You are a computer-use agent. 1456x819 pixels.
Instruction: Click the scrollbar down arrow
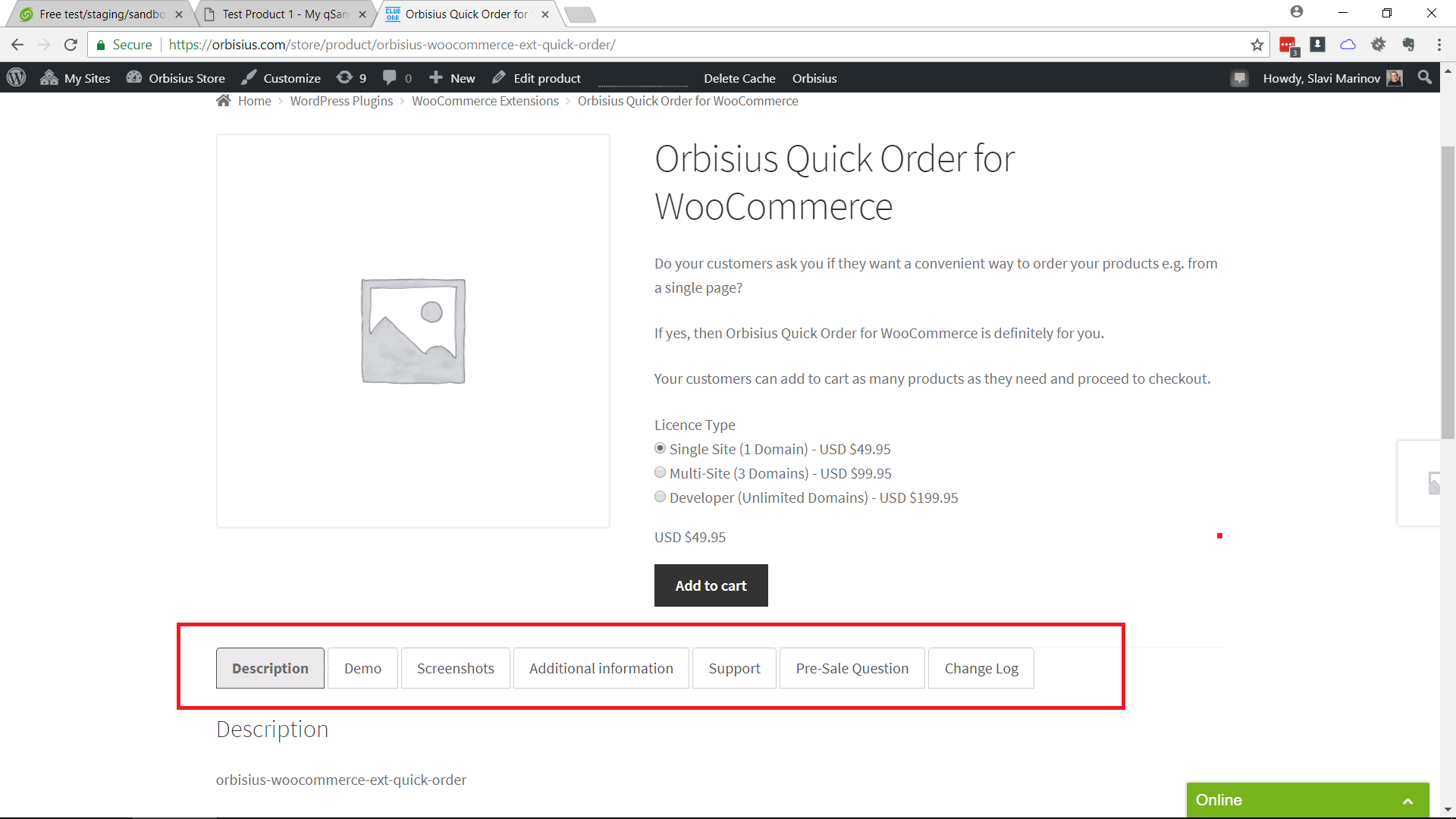[1448, 810]
